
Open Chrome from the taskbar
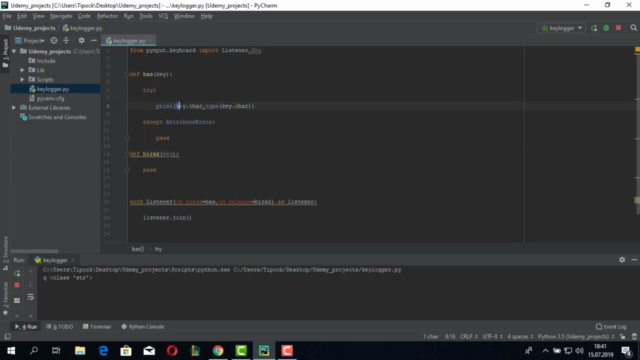coord(218,351)
